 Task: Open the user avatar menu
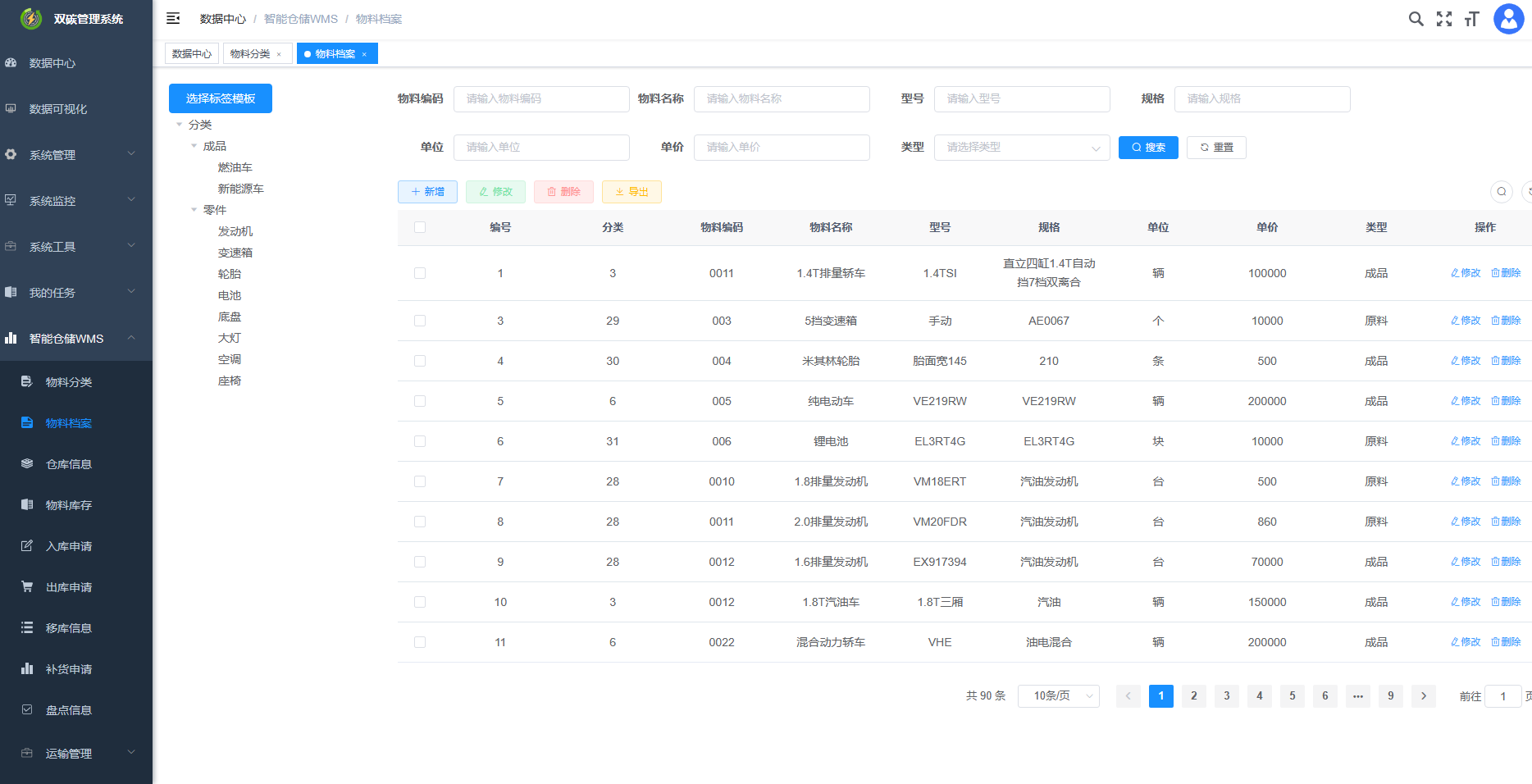point(1509,19)
